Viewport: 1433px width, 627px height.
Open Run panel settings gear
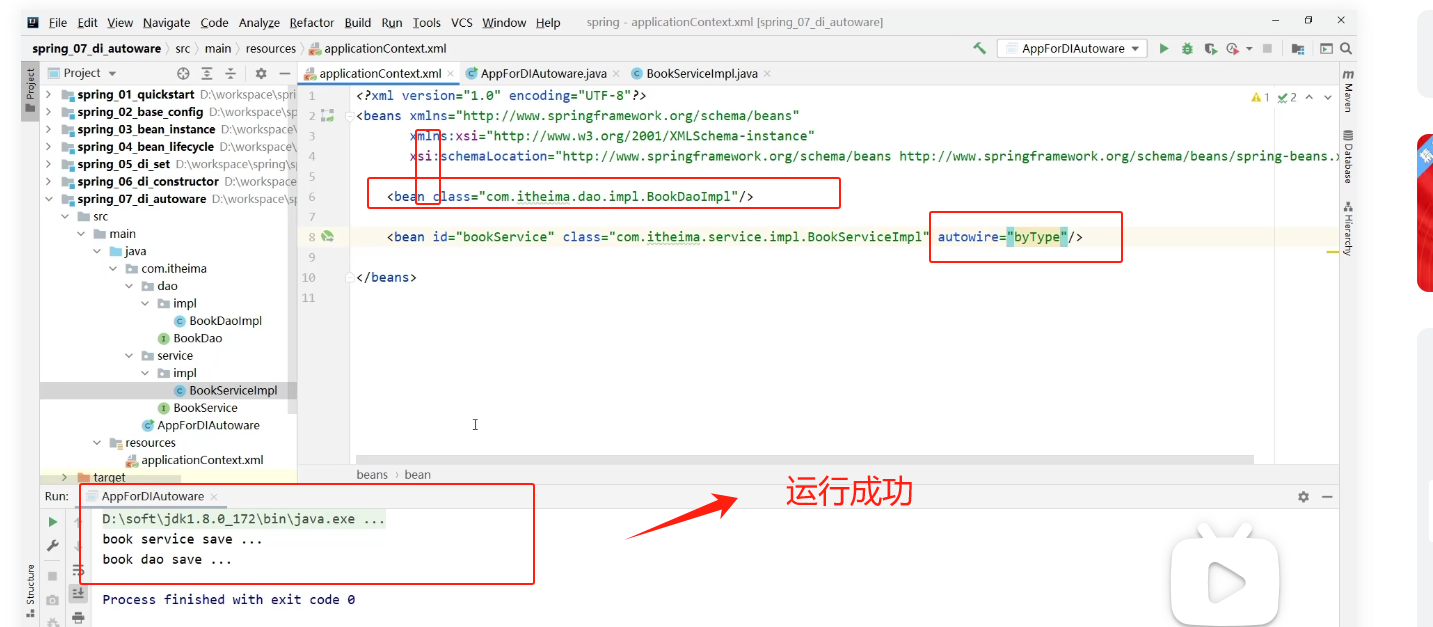coord(1303,496)
